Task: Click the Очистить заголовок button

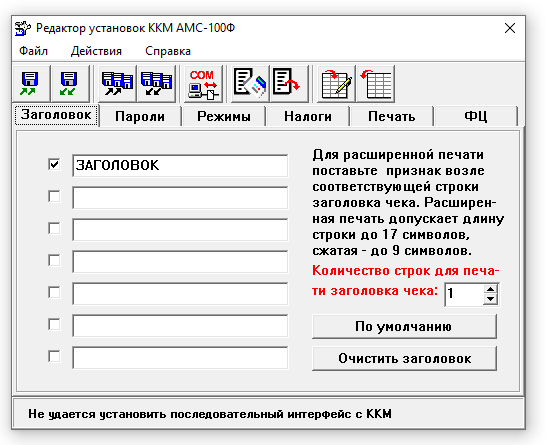Action: [404, 359]
